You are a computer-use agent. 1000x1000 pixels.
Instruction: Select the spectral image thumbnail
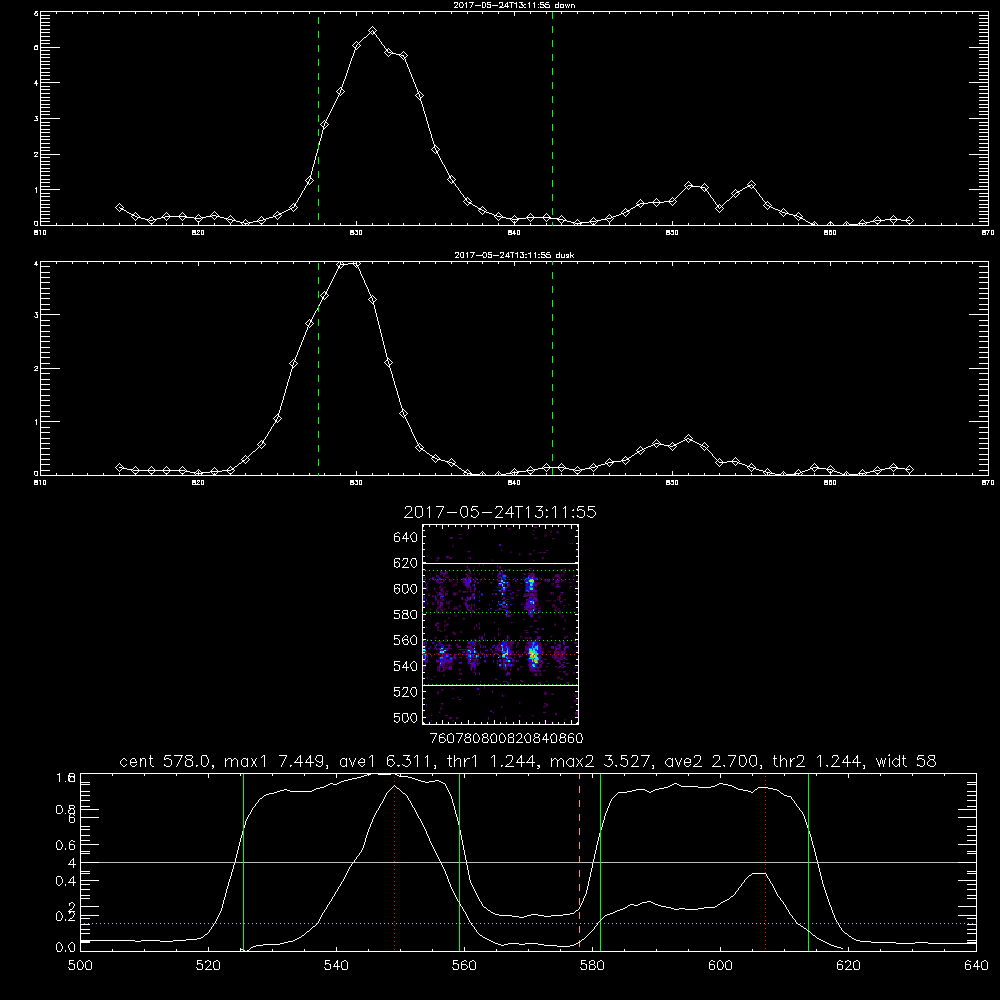(x=500, y=624)
